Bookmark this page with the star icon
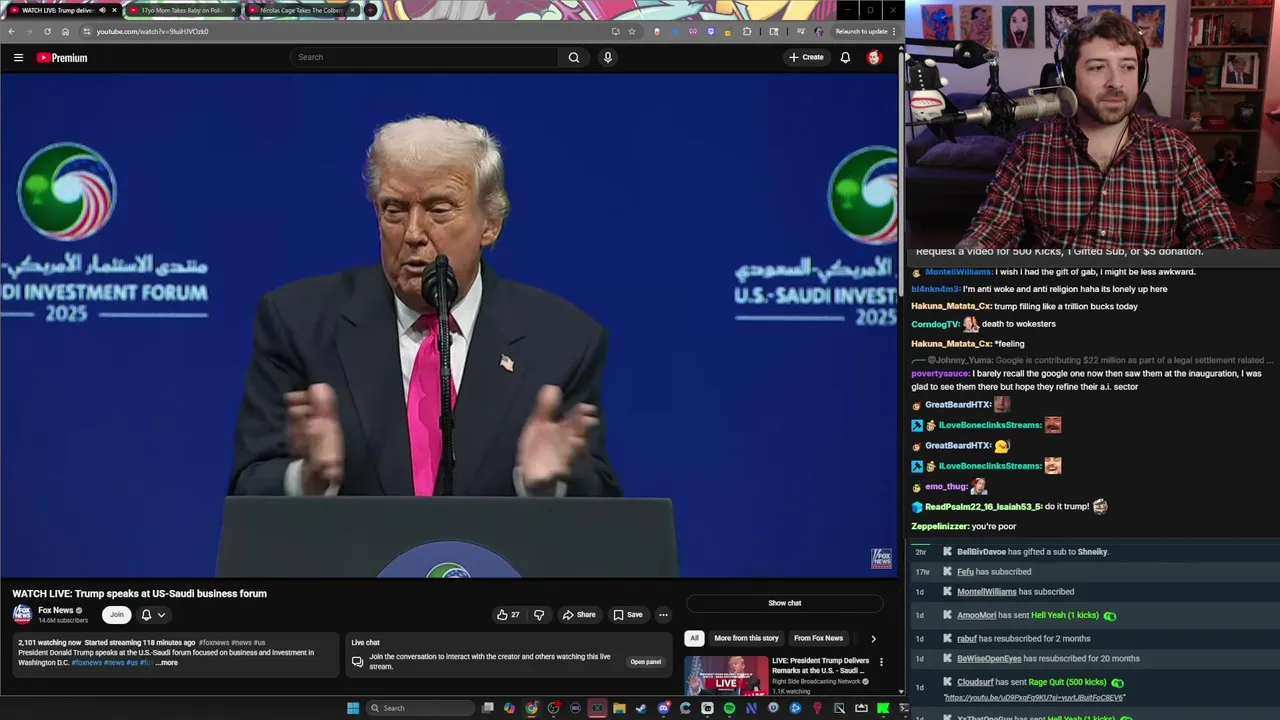 tap(632, 31)
